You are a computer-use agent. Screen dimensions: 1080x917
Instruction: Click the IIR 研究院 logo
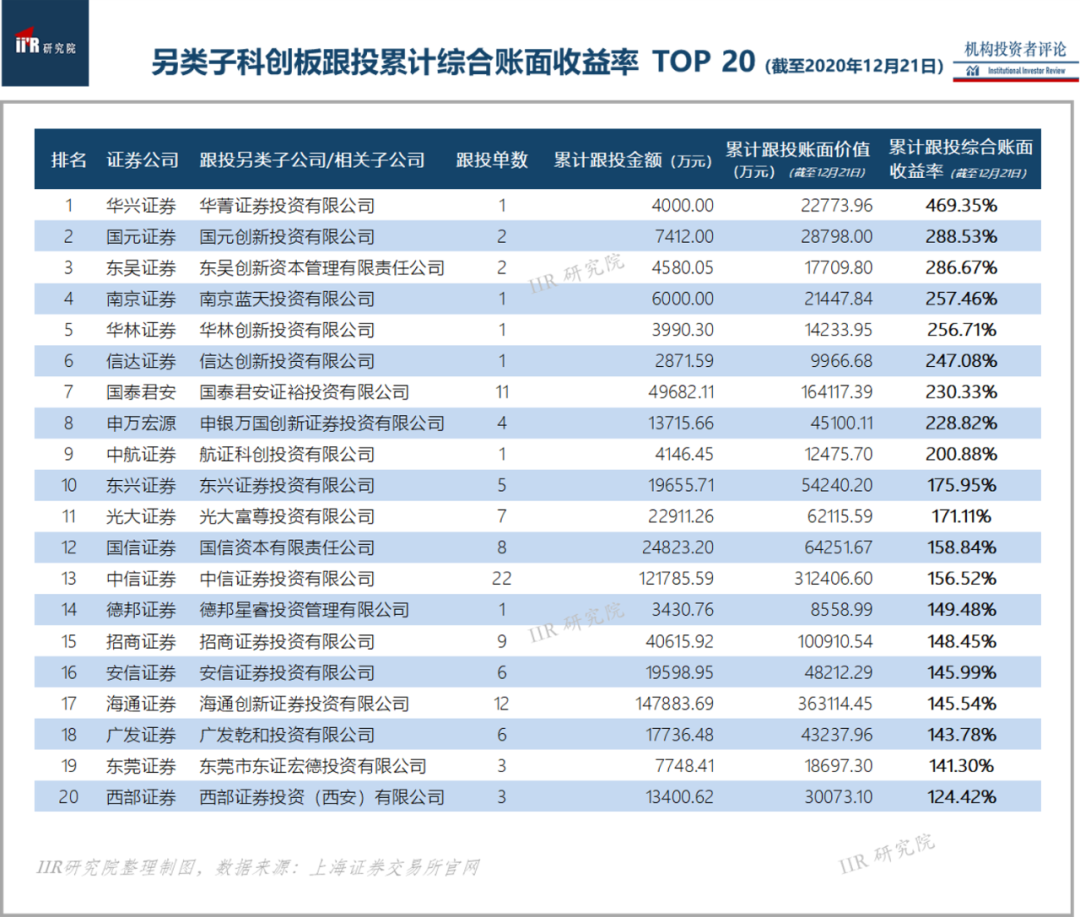tap(45, 43)
